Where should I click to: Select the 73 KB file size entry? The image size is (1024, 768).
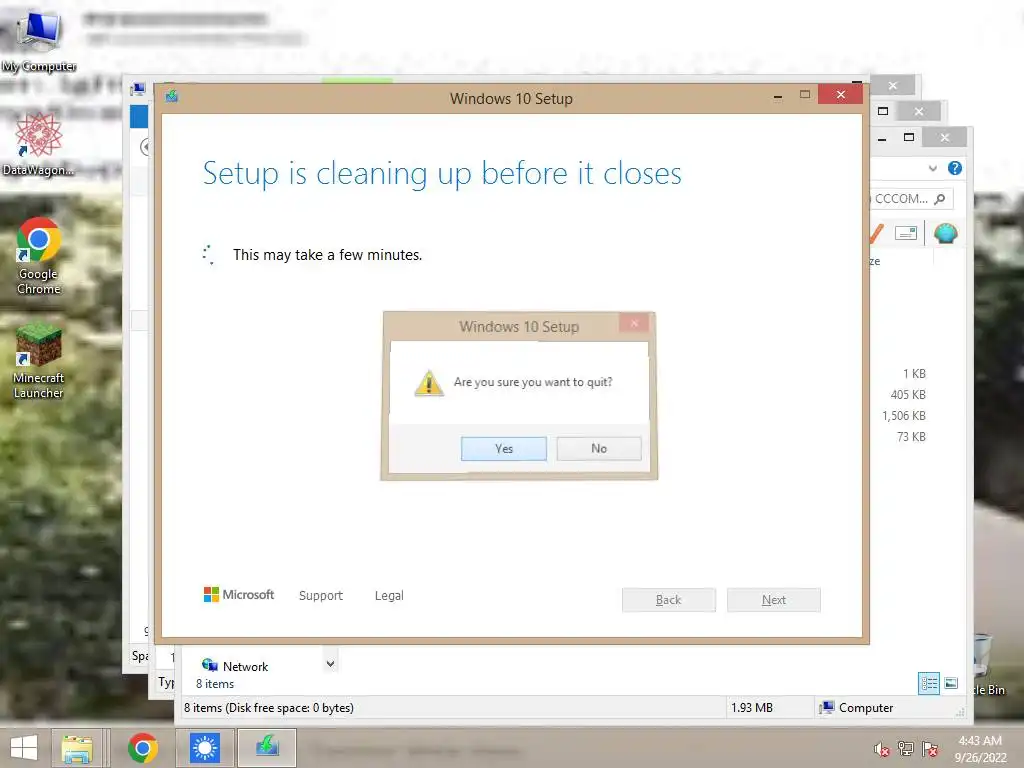911,436
